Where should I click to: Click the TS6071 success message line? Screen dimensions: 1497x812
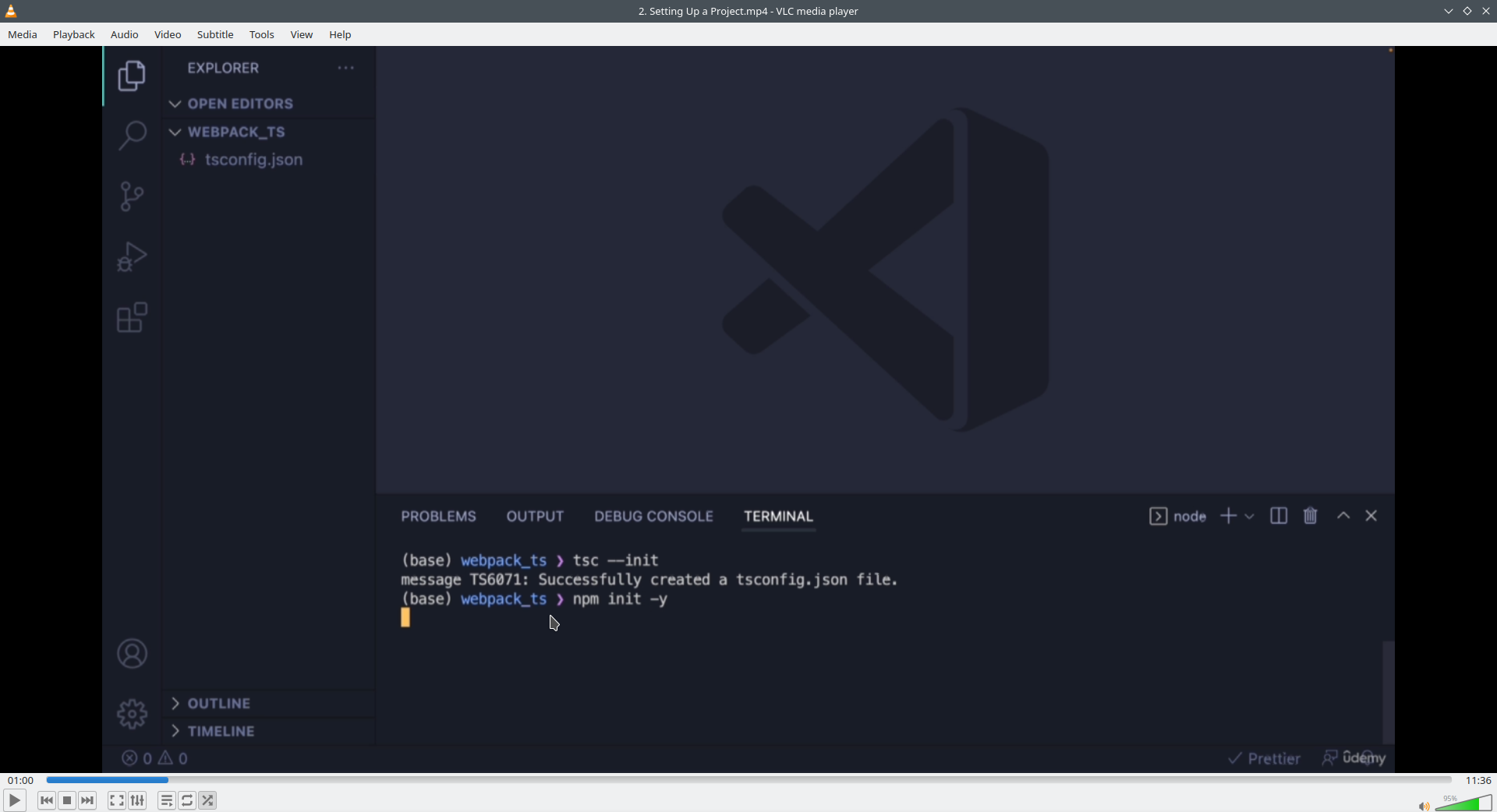tap(649, 580)
